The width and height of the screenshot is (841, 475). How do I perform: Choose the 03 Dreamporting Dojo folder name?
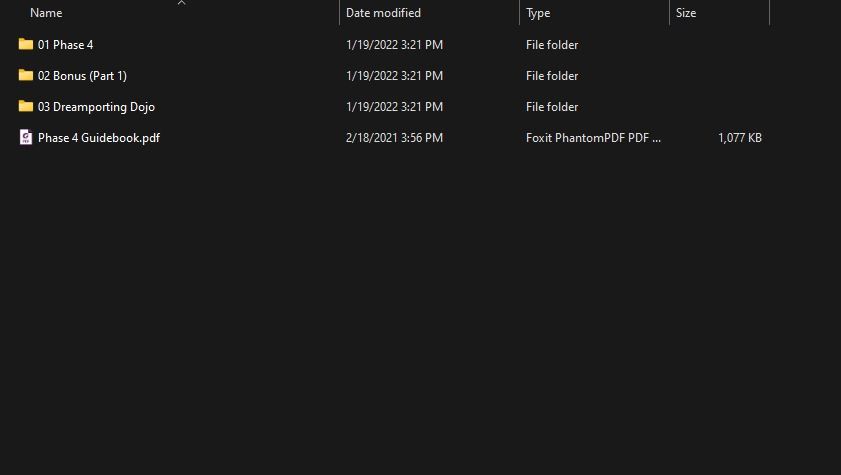pyautogui.click(x=96, y=107)
